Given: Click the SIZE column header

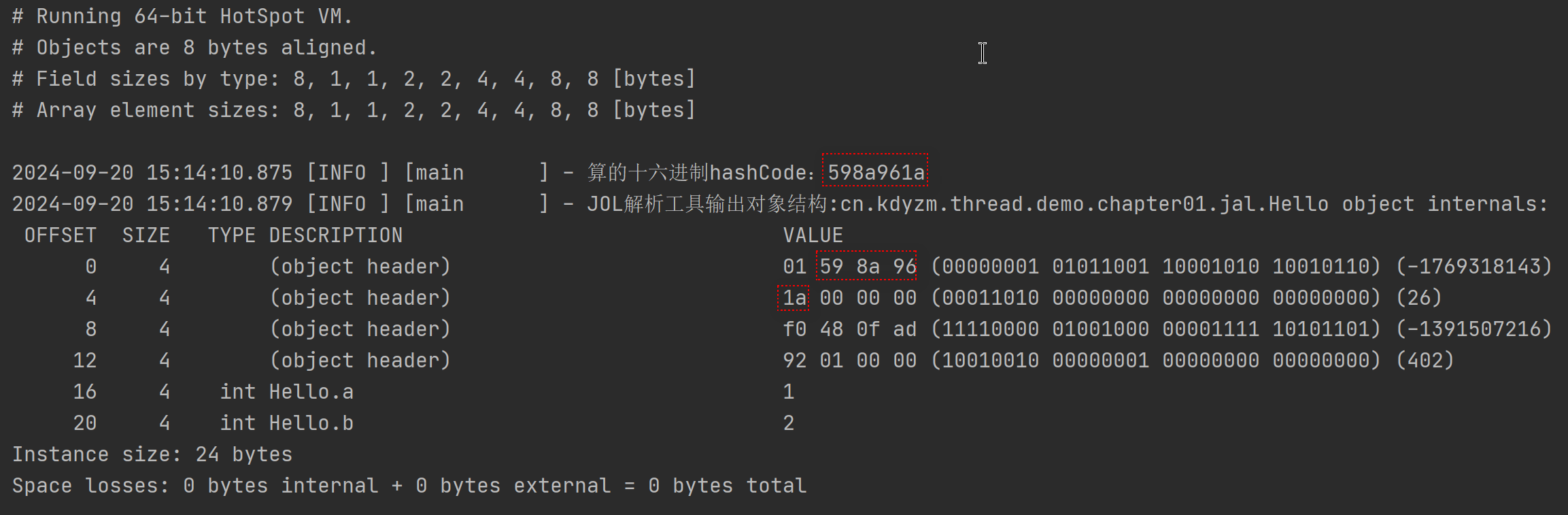Looking at the screenshot, I should click(146, 235).
